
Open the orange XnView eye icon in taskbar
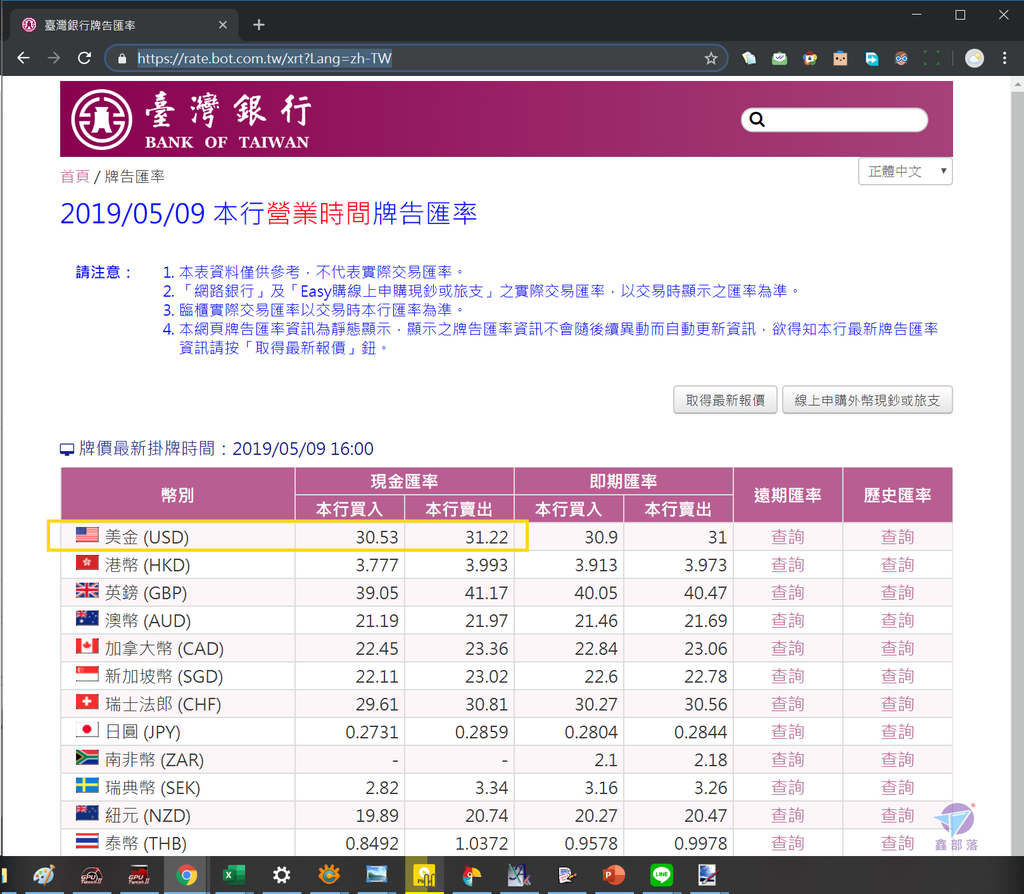click(x=329, y=874)
